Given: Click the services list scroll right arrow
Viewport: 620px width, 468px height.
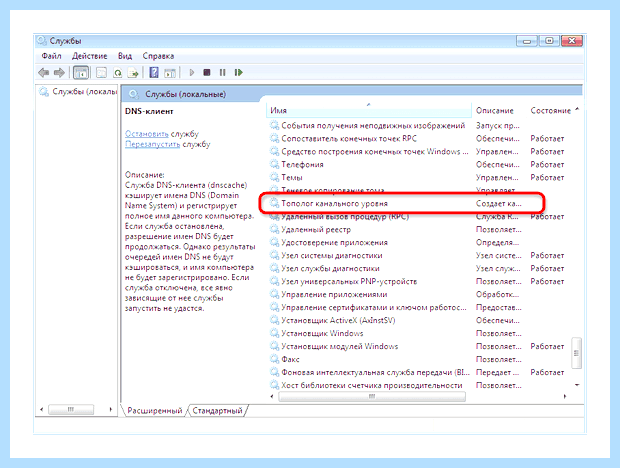Looking at the screenshot, I should (565, 396).
